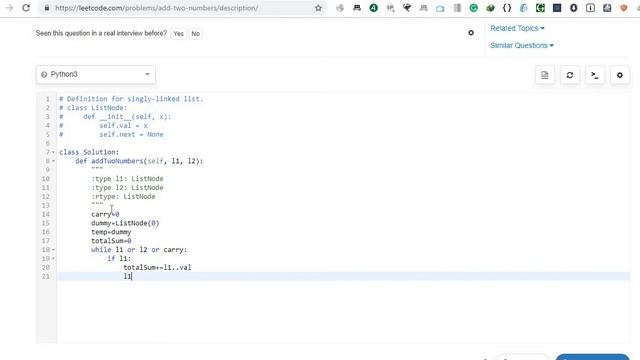Click the 'class Solution:' line
This screenshot has height=360, width=640.
89,152
